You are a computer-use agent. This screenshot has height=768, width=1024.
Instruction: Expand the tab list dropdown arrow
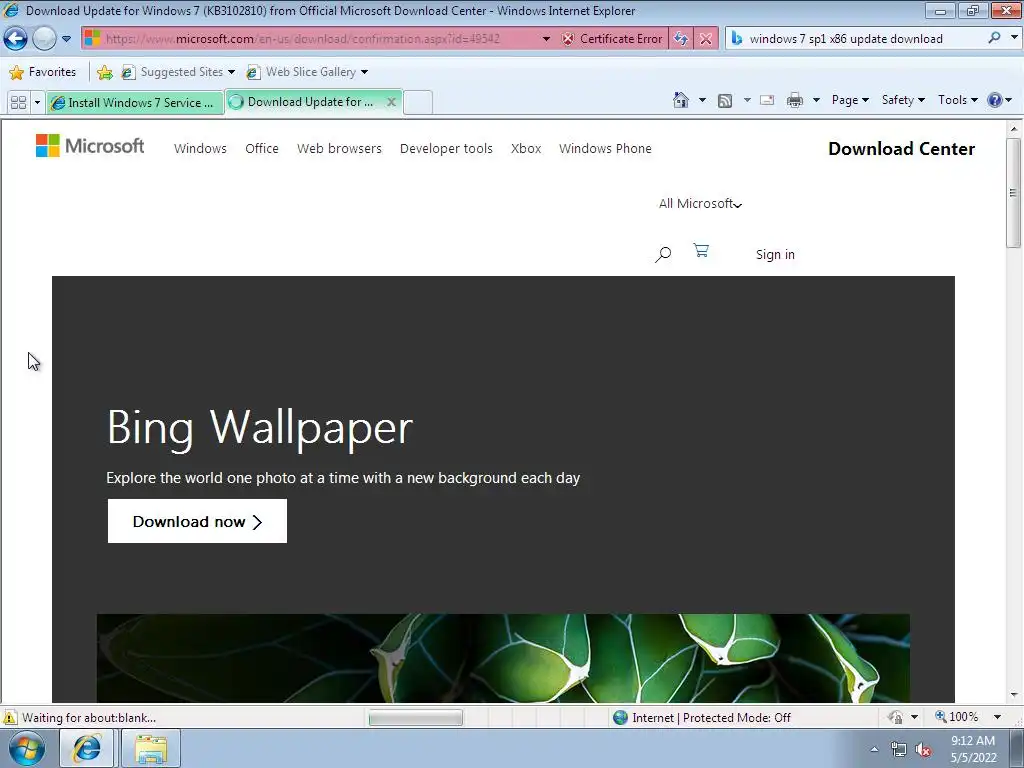(37, 103)
